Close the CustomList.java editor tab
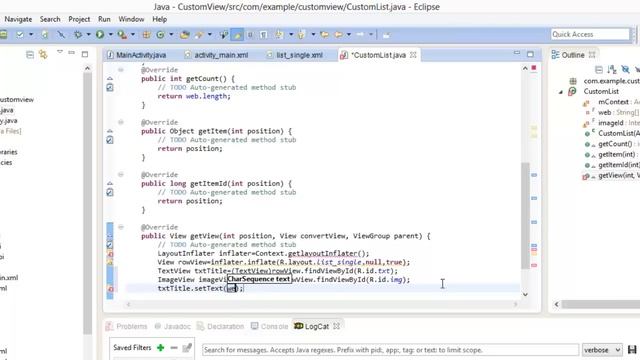 pyautogui.click(x=413, y=55)
